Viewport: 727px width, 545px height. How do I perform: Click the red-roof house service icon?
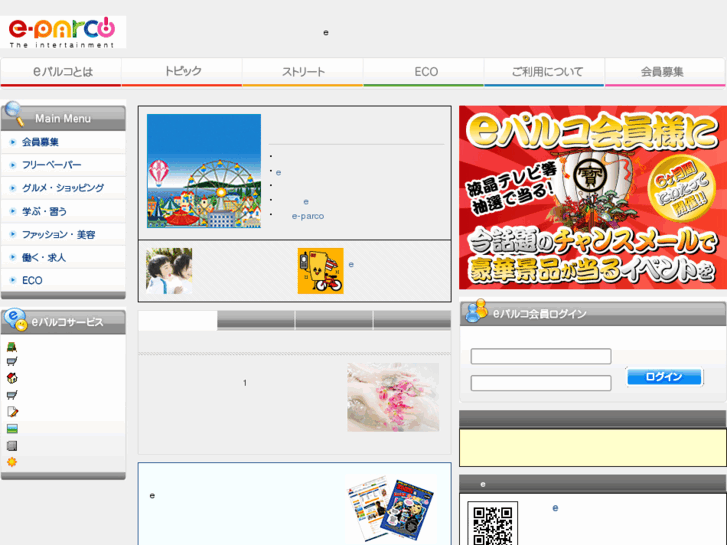(12, 378)
